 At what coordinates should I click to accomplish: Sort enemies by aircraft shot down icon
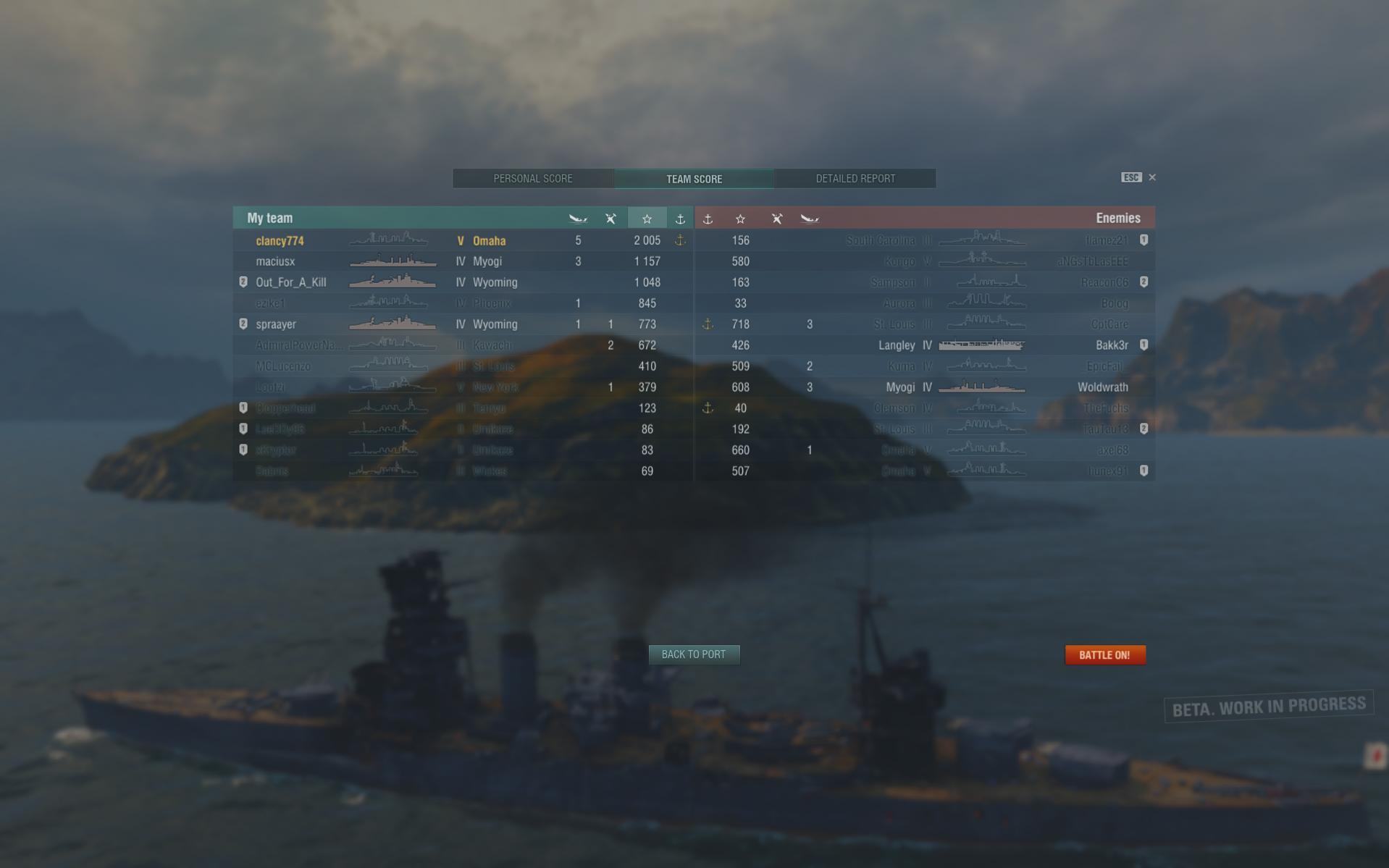tap(777, 218)
